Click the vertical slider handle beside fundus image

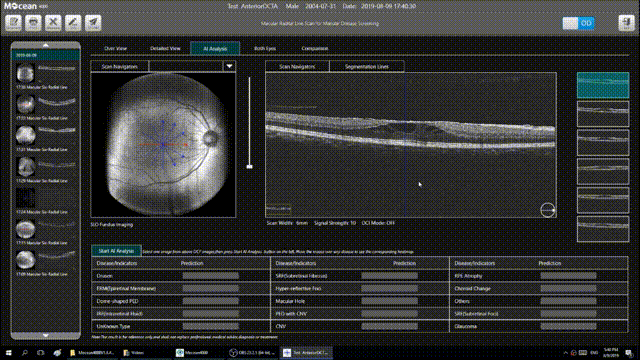(249, 167)
